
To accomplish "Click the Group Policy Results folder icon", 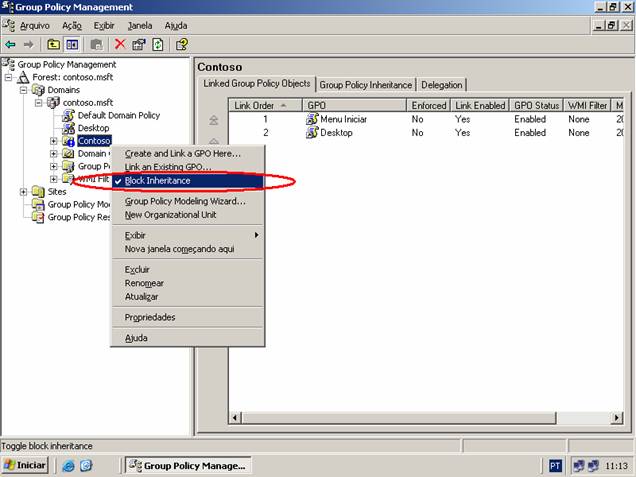I will click(38, 217).
